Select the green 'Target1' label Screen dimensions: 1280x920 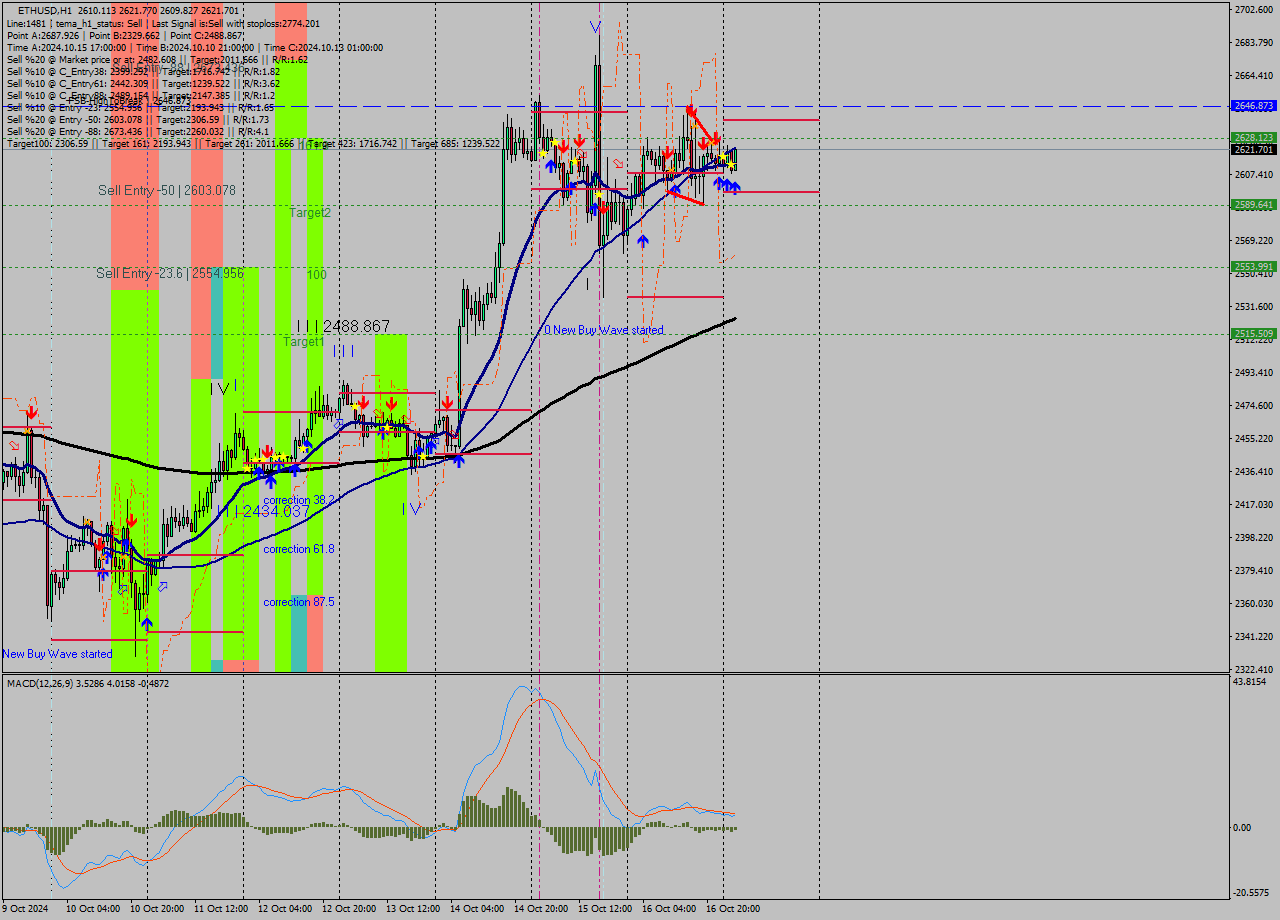(x=304, y=342)
